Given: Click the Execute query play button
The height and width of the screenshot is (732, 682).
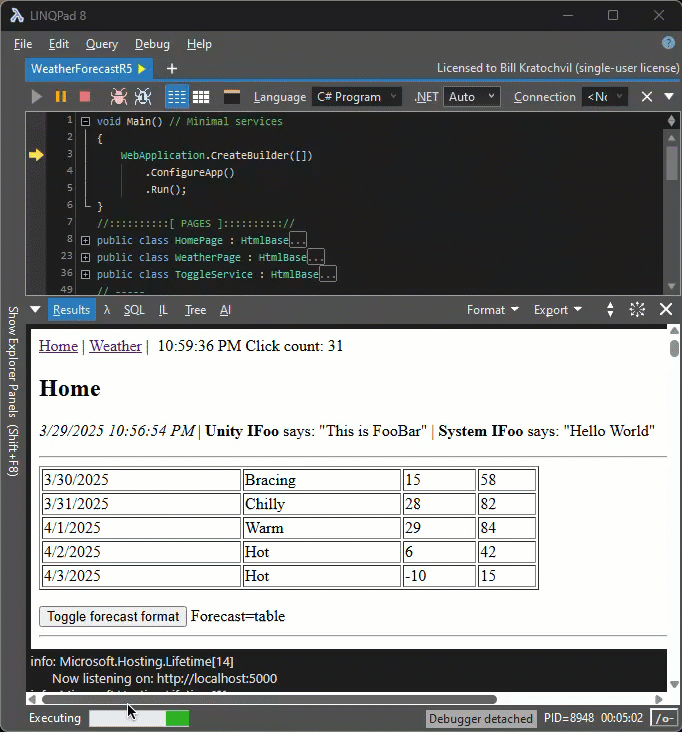Looking at the screenshot, I should coord(36,97).
